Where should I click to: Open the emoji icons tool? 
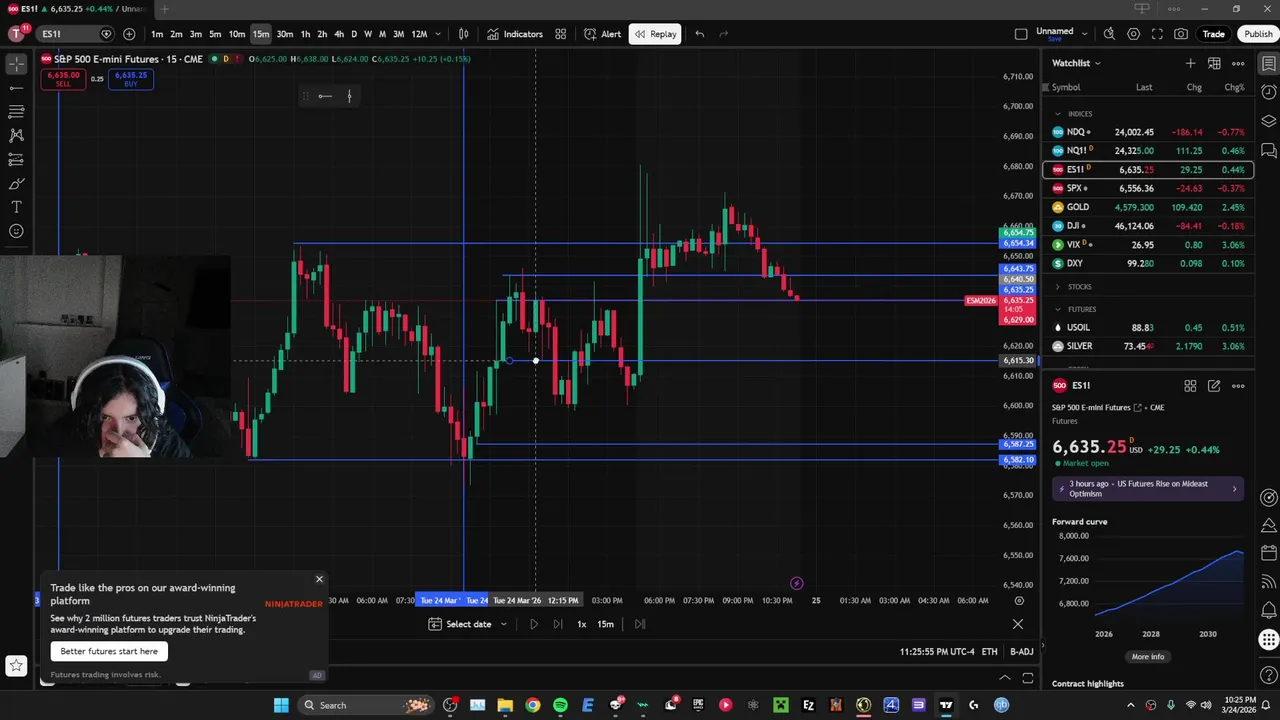[x=16, y=232]
